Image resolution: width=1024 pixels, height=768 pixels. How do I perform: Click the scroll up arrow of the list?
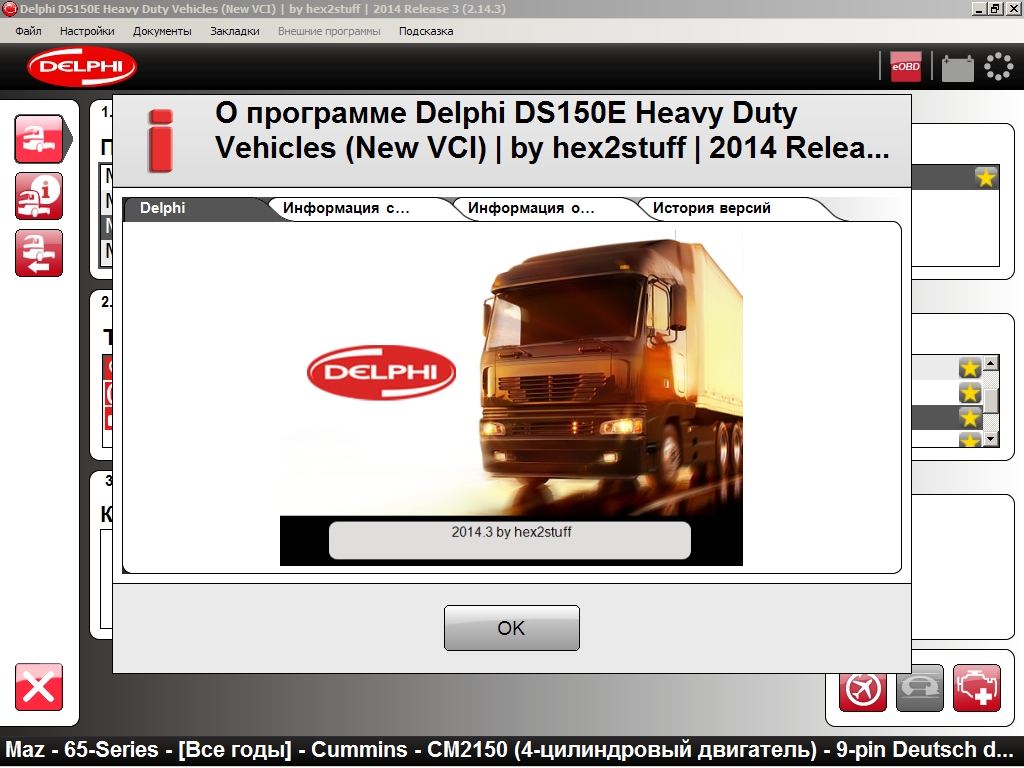(x=991, y=363)
